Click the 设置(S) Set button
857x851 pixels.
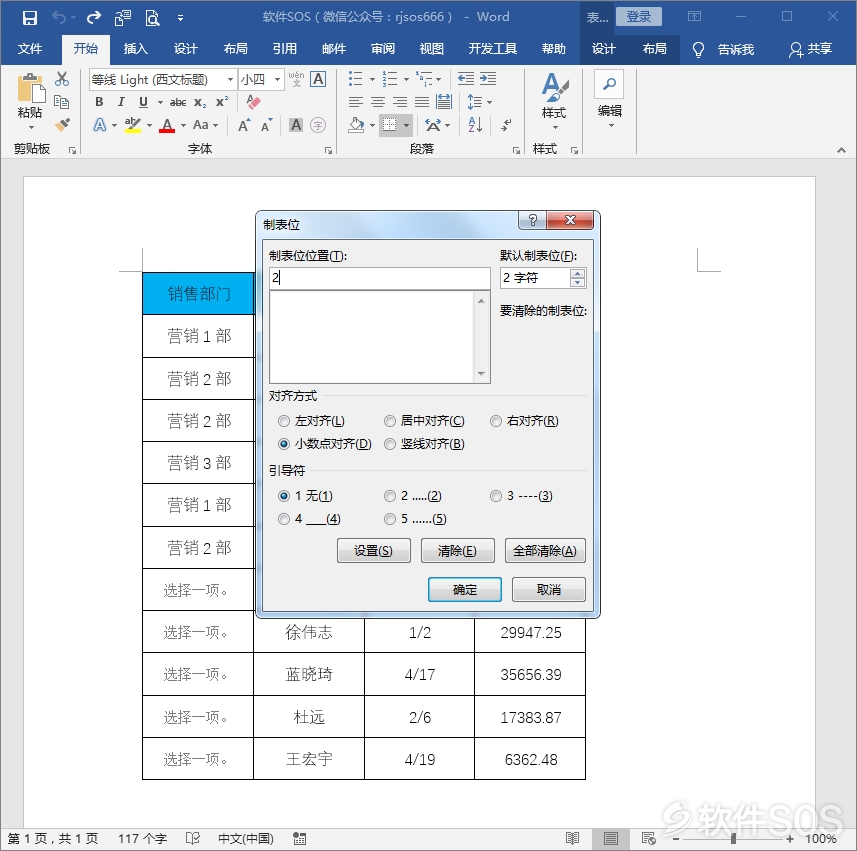373,550
